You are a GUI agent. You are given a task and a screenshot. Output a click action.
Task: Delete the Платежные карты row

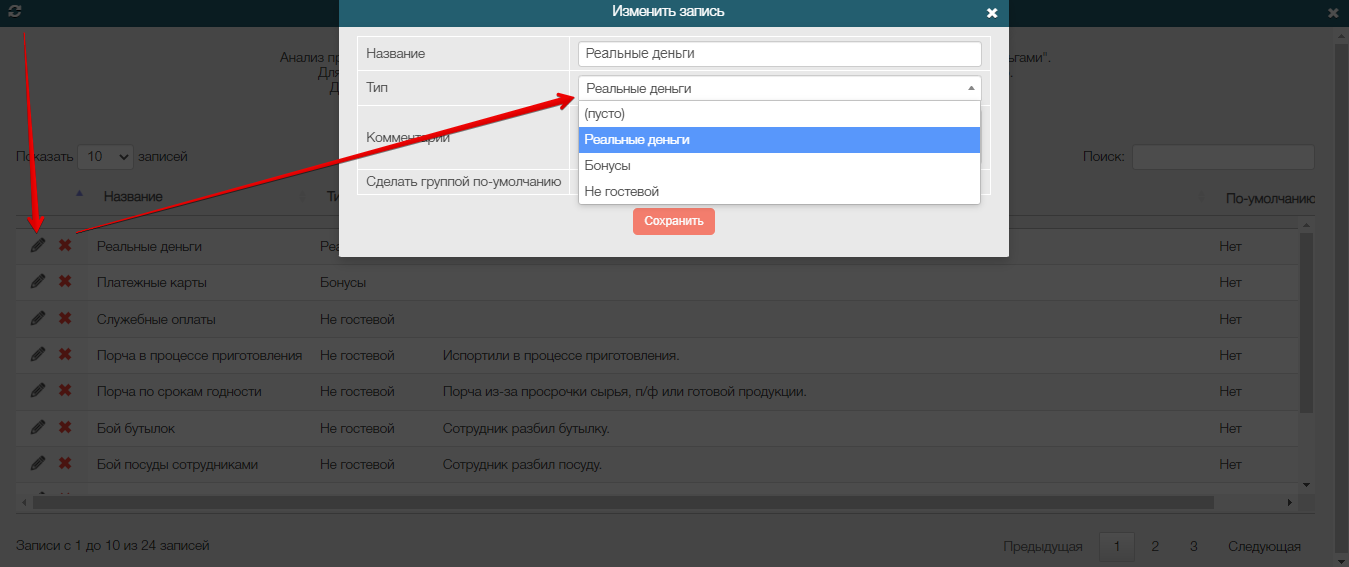click(x=65, y=282)
